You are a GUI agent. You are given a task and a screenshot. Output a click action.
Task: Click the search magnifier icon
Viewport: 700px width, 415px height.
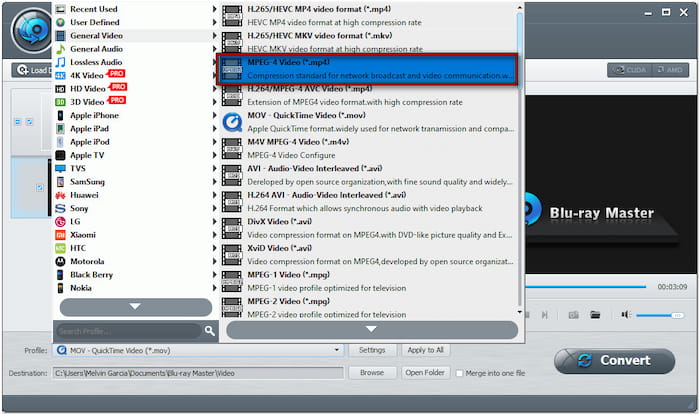tap(210, 330)
